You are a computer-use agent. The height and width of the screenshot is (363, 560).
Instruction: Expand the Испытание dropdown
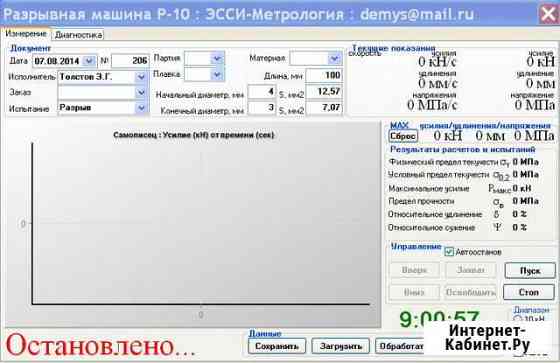point(141,108)
